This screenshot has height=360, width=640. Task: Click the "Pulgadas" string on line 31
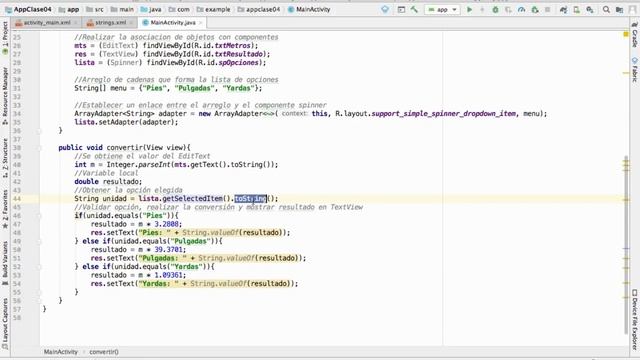click(x=194, y=88)
